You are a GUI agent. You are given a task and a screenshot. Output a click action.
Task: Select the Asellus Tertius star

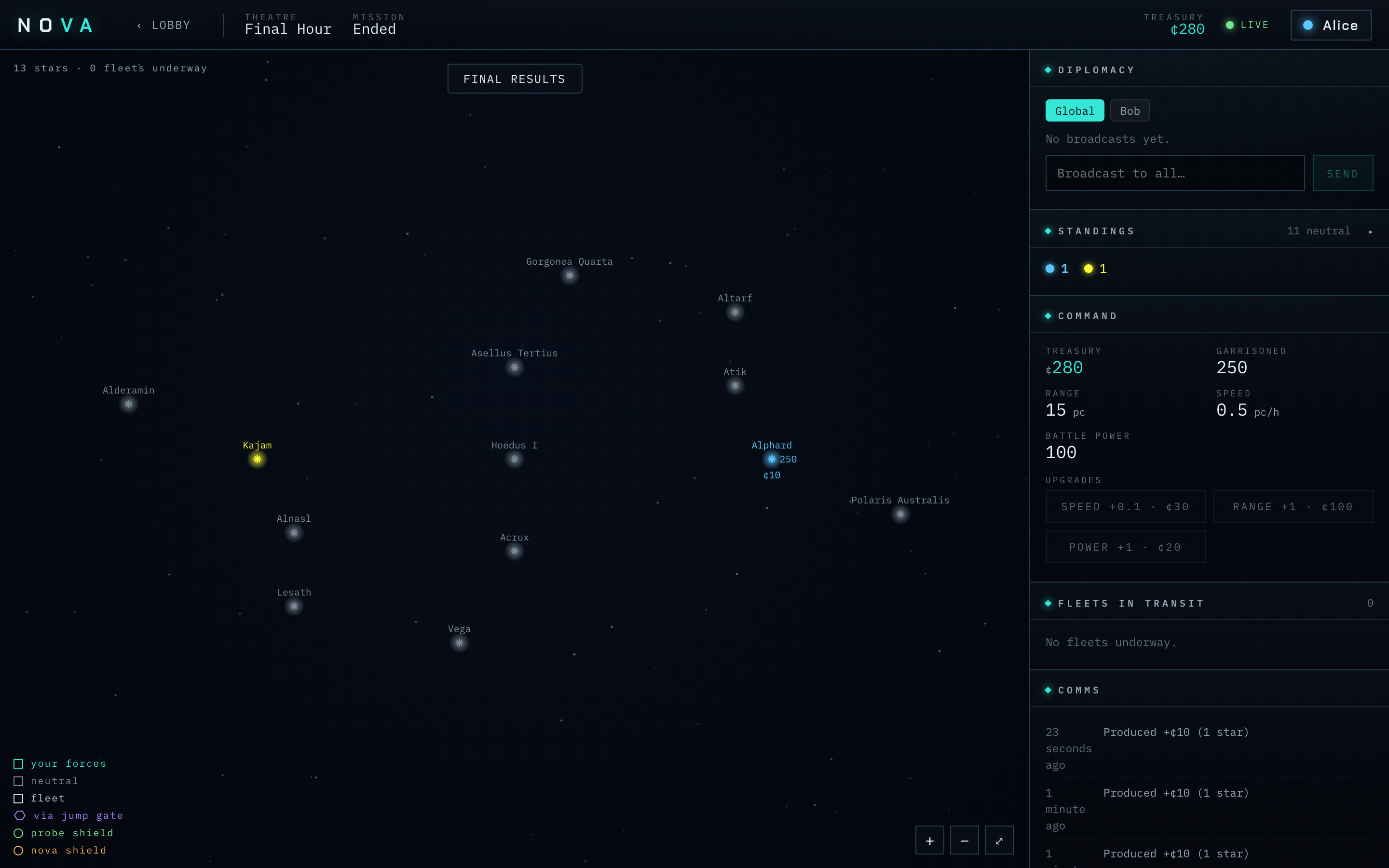(514, 367)
